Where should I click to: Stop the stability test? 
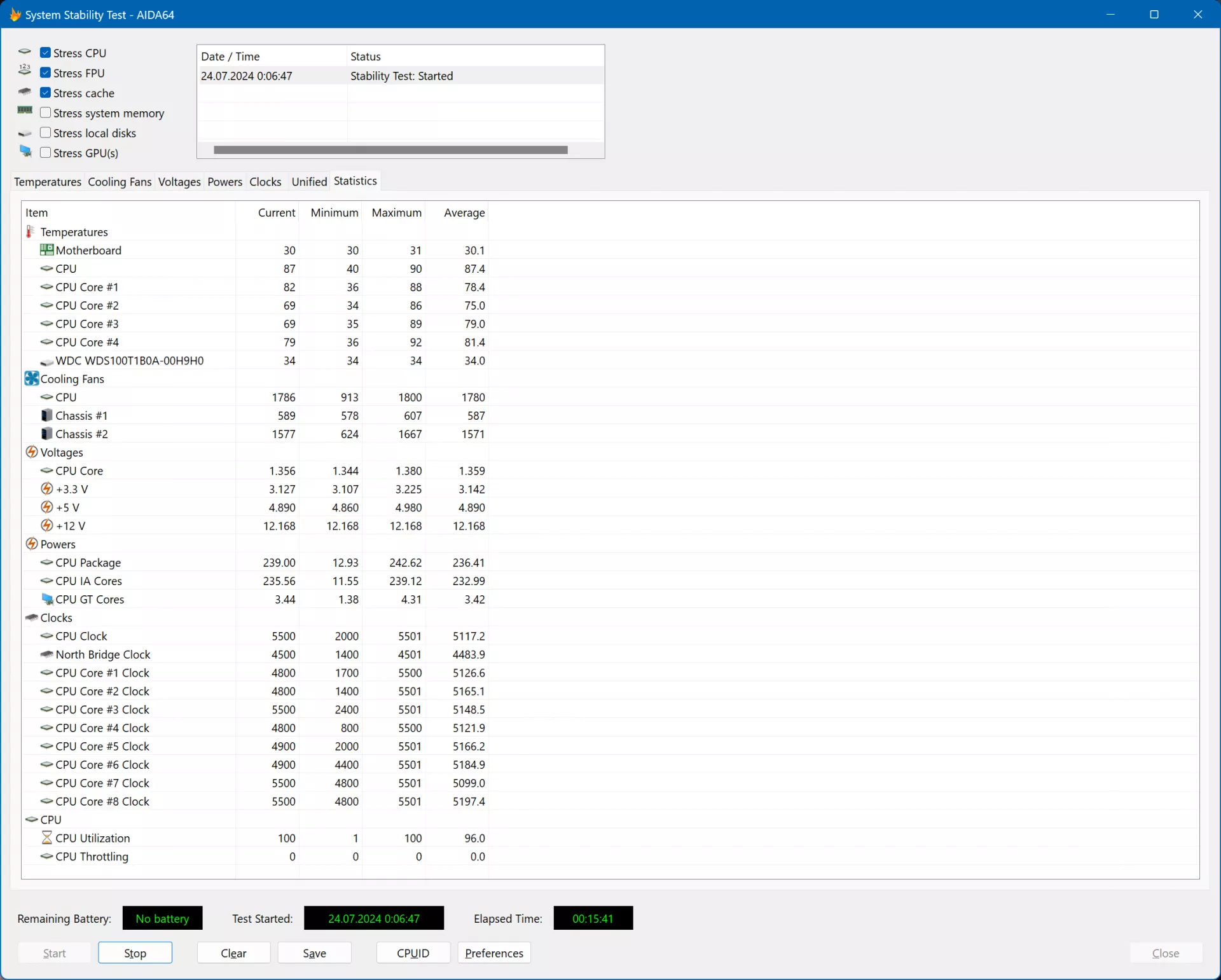tap(135, 953)
